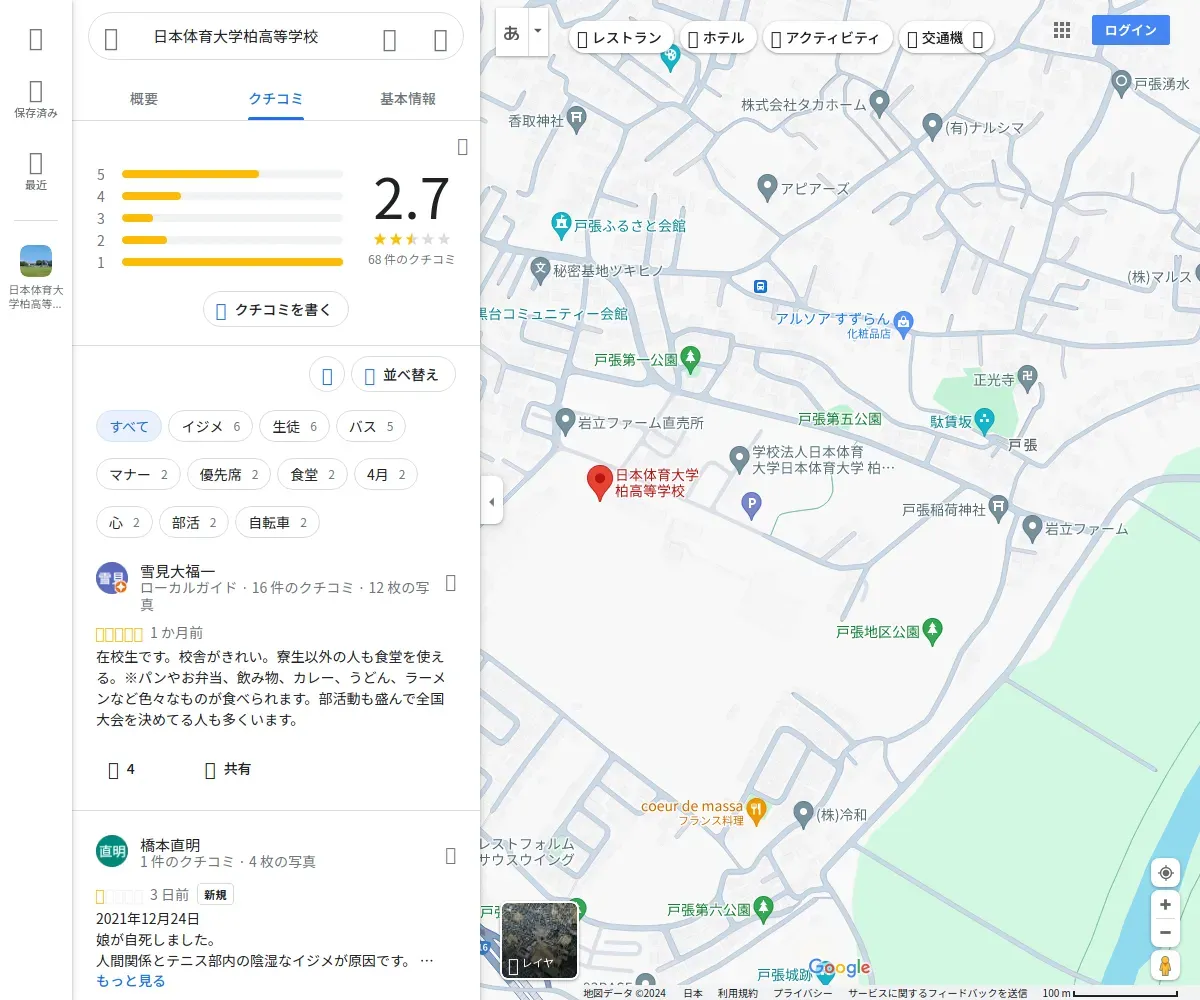Filter map by 交通機関

[935, 39]
